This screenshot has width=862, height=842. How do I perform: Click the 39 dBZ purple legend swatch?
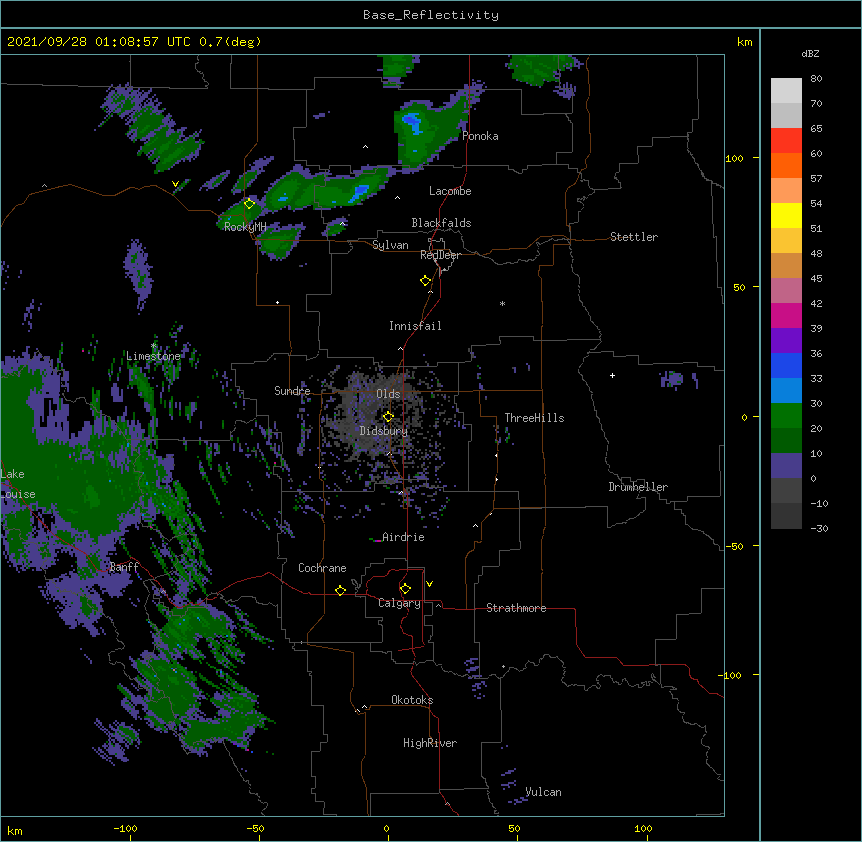coord(786,340)
